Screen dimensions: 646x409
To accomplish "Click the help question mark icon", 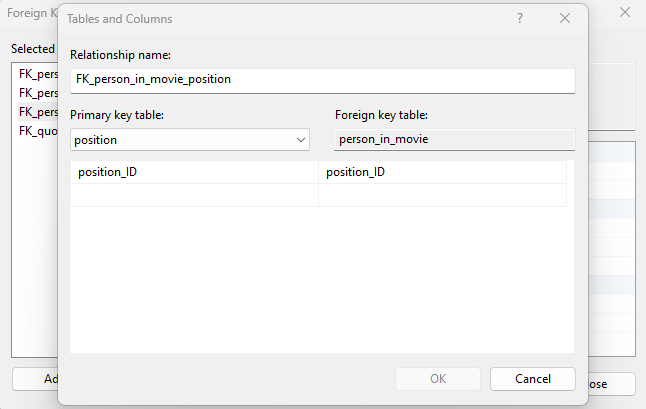I will tap(520, 19).
